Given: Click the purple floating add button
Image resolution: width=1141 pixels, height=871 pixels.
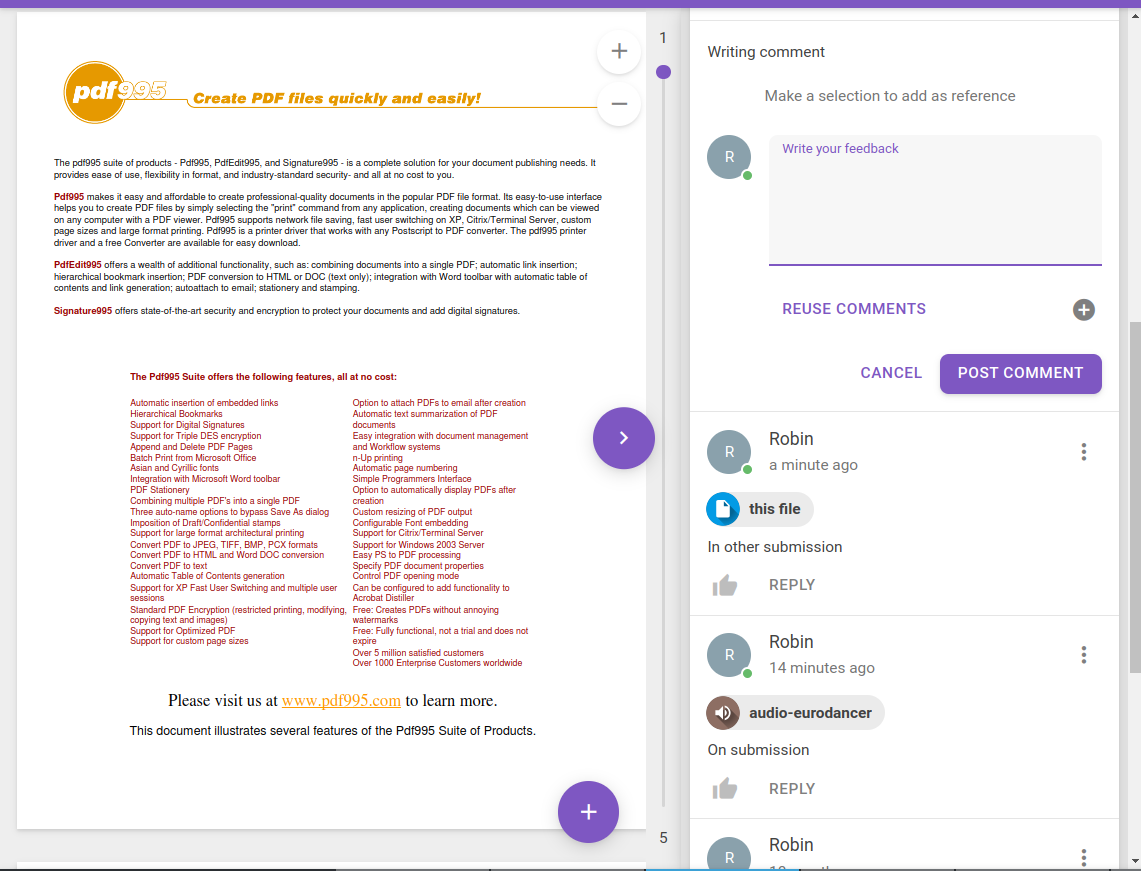Looking at the screenshot, I should [x=588, y=812].
